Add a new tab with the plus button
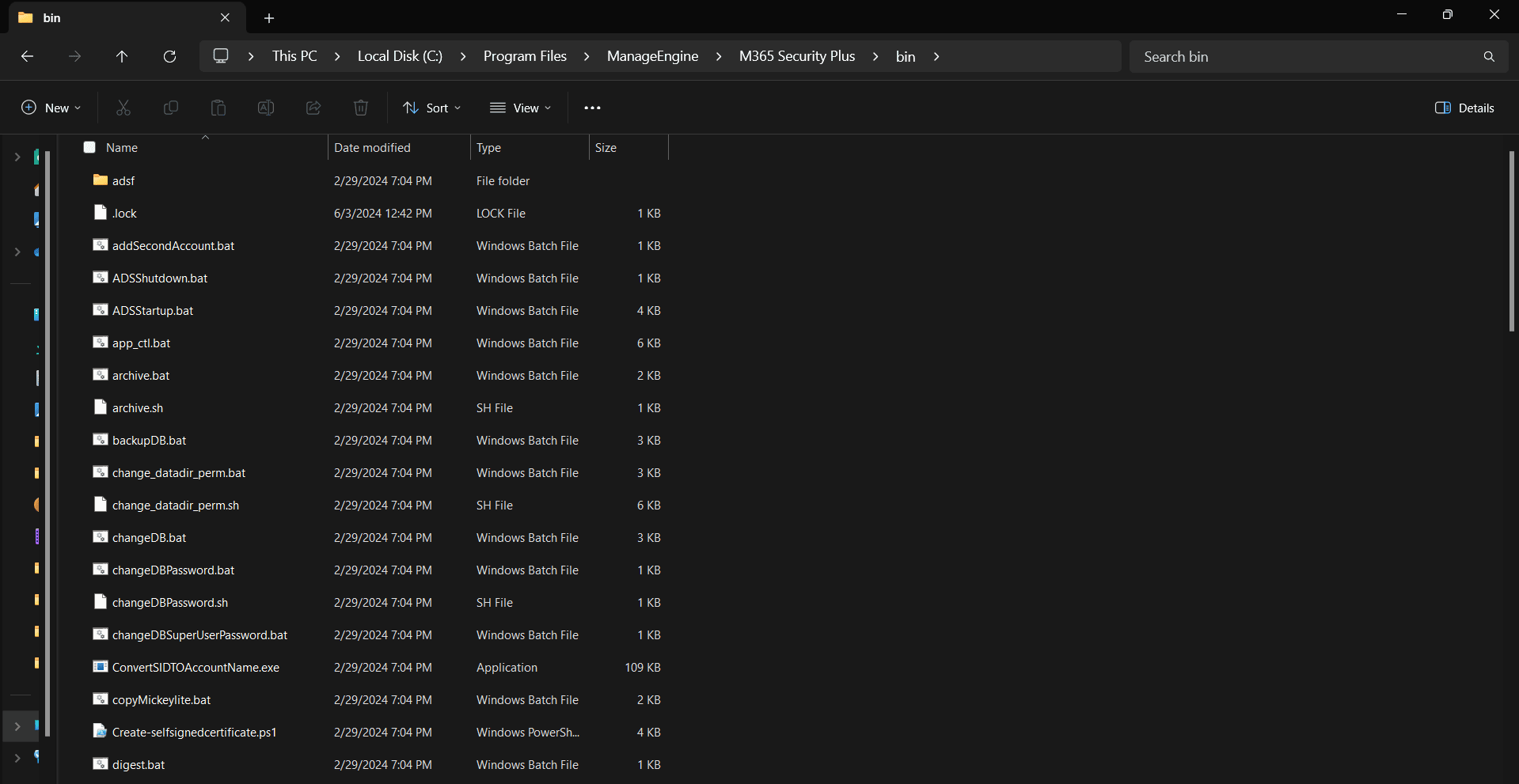 pos(269,17)
